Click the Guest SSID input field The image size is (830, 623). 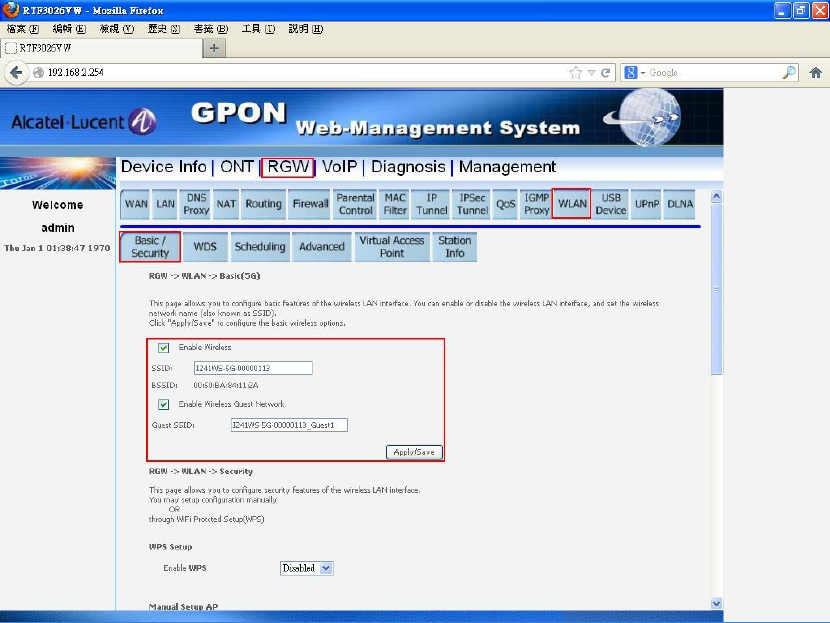pos(289,425)
